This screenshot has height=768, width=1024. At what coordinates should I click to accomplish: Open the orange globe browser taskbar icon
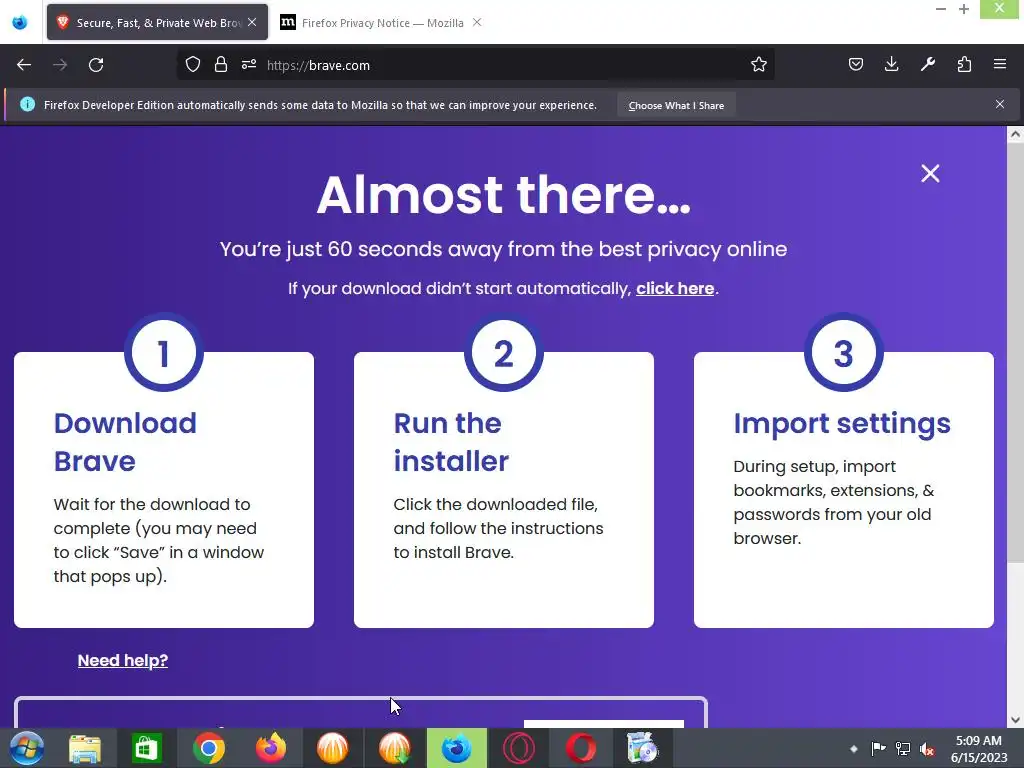pos(332,748)
